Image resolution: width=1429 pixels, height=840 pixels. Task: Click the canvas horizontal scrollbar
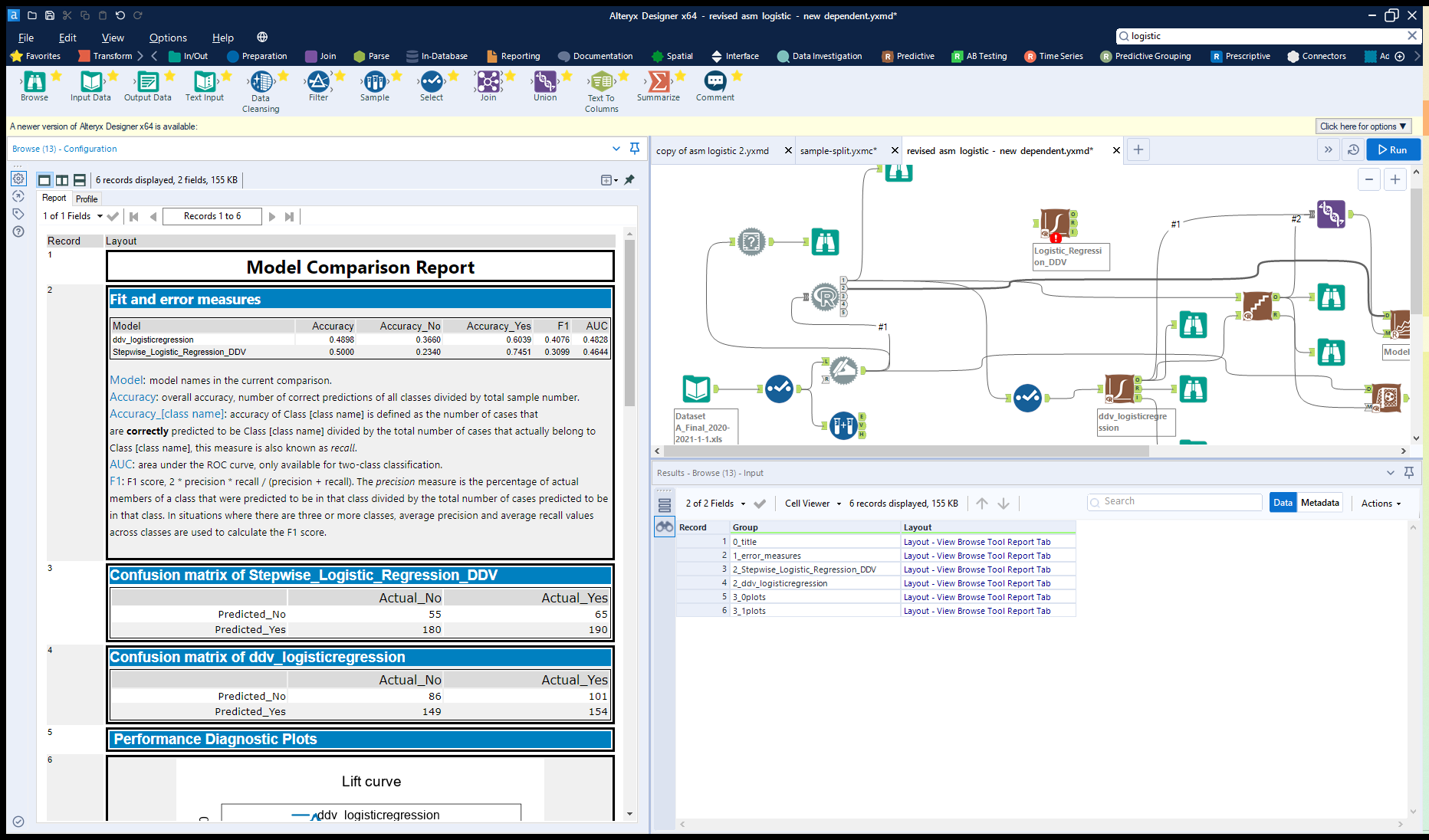point(905,451)
